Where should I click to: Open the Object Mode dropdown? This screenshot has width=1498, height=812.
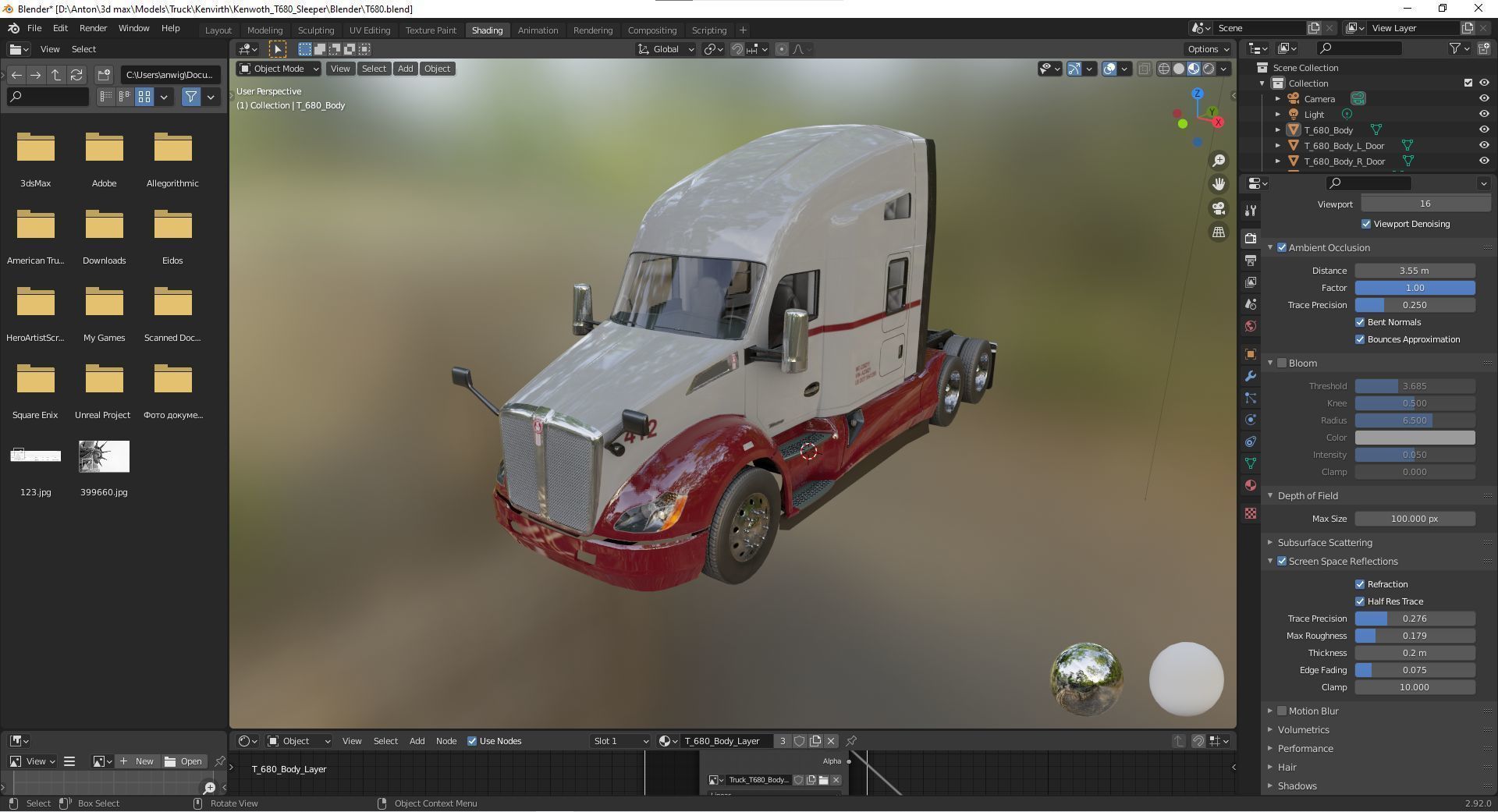click(279, 69)
